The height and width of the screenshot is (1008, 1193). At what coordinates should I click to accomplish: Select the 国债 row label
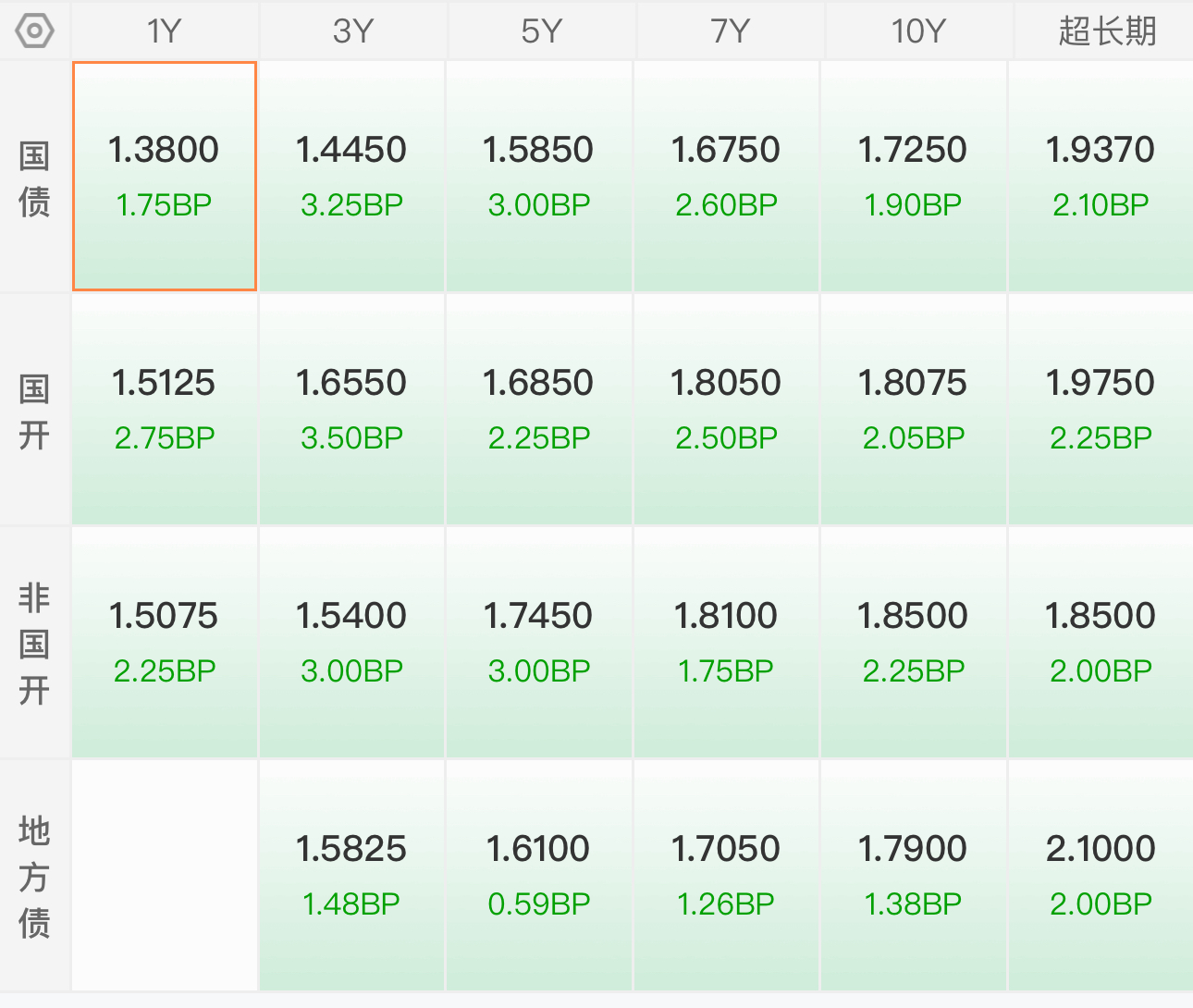pos(34,178)
